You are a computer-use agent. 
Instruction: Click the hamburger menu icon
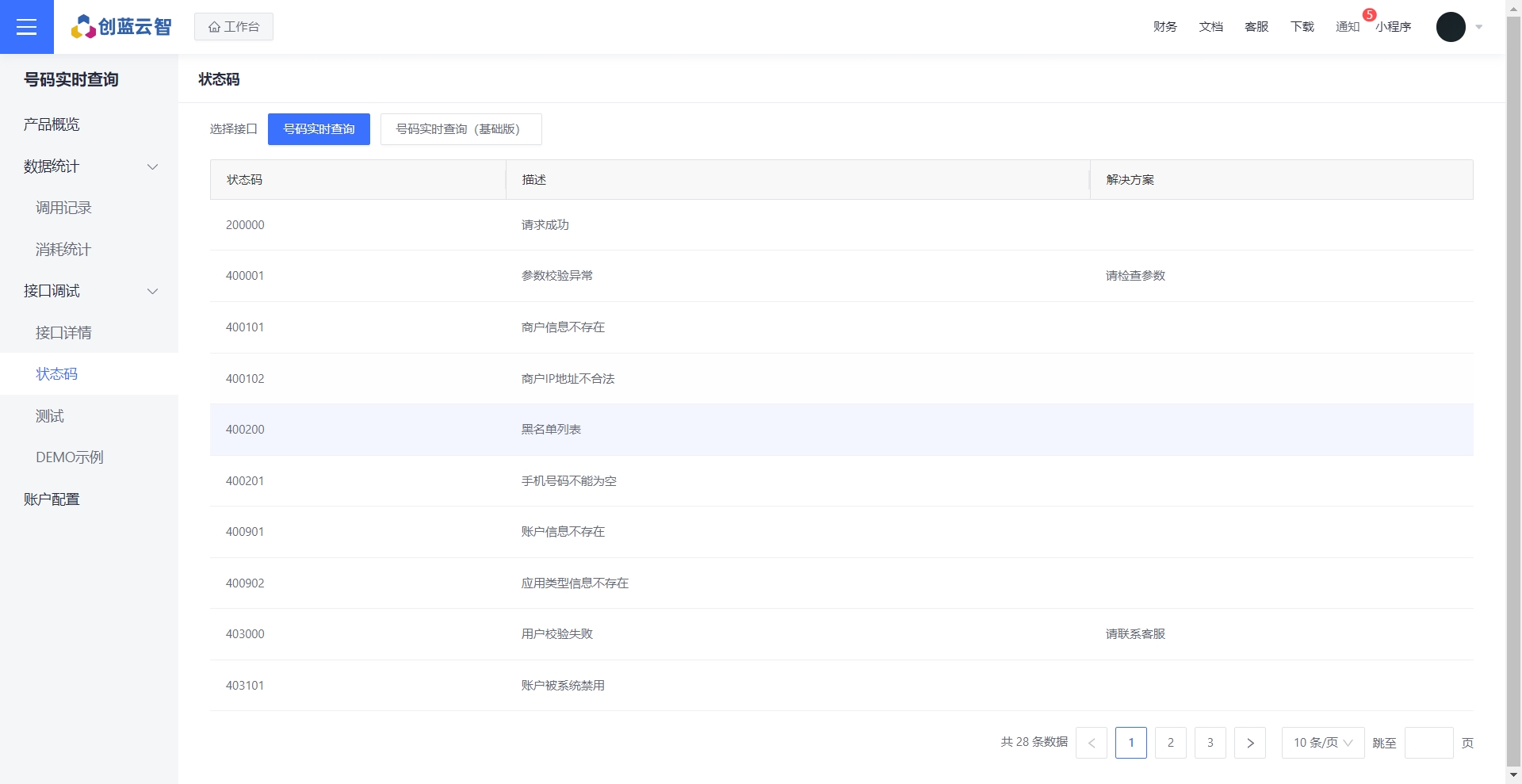coord(27,27)
